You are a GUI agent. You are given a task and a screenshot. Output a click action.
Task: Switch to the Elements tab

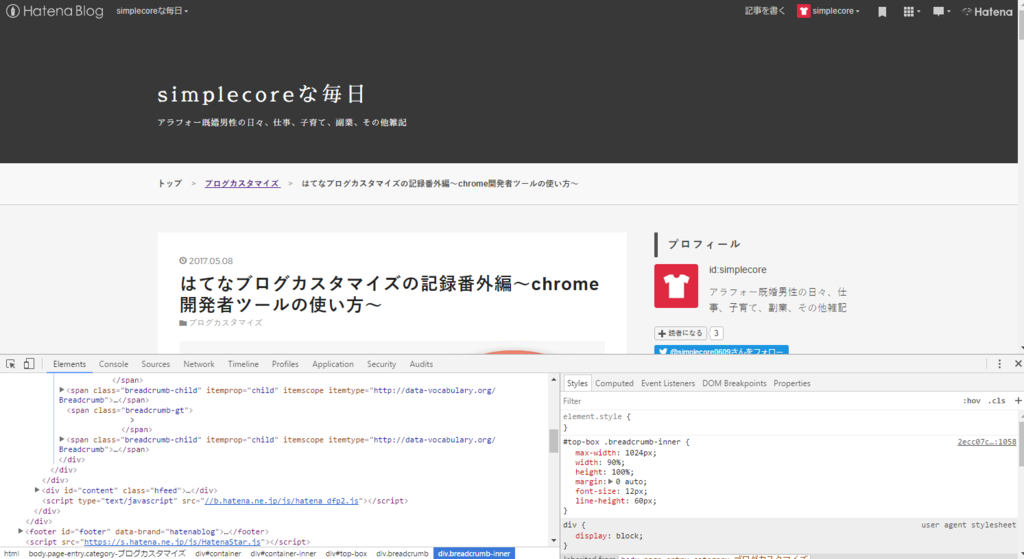coord(69,364)
